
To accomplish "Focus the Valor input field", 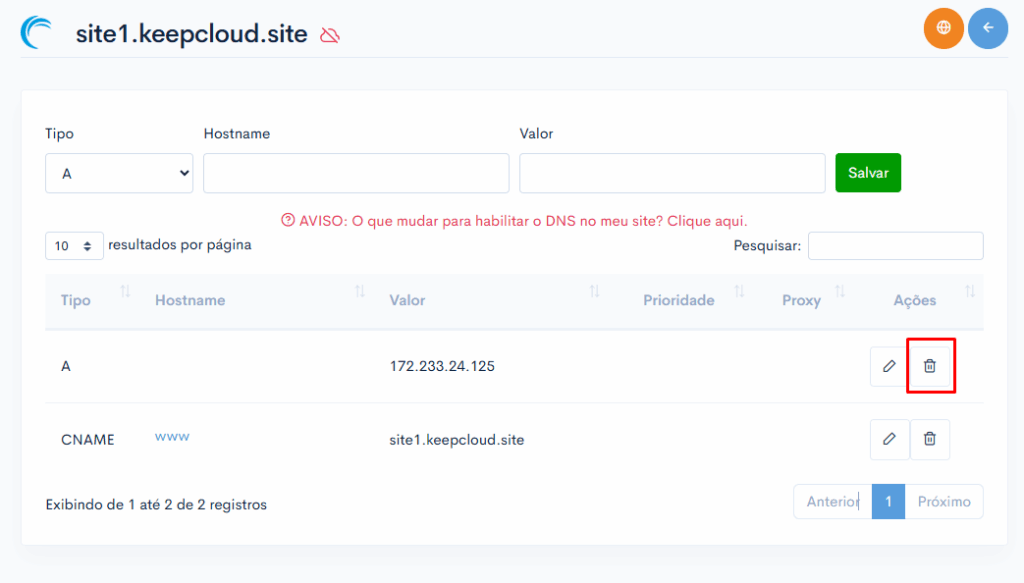I will click(x=672, y=173).
